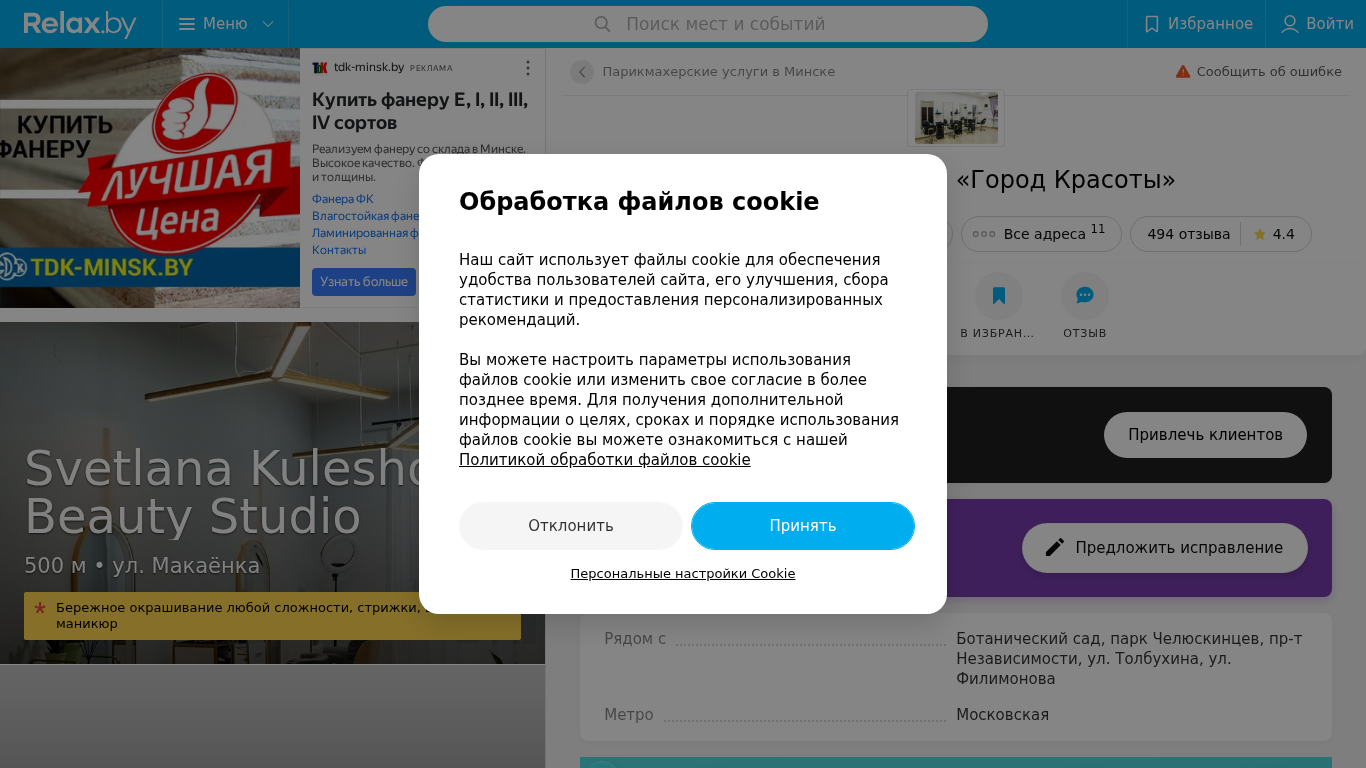Click the search magnifier icon
The height and width of the screenshot is (768, 1366).
point(602,24)
